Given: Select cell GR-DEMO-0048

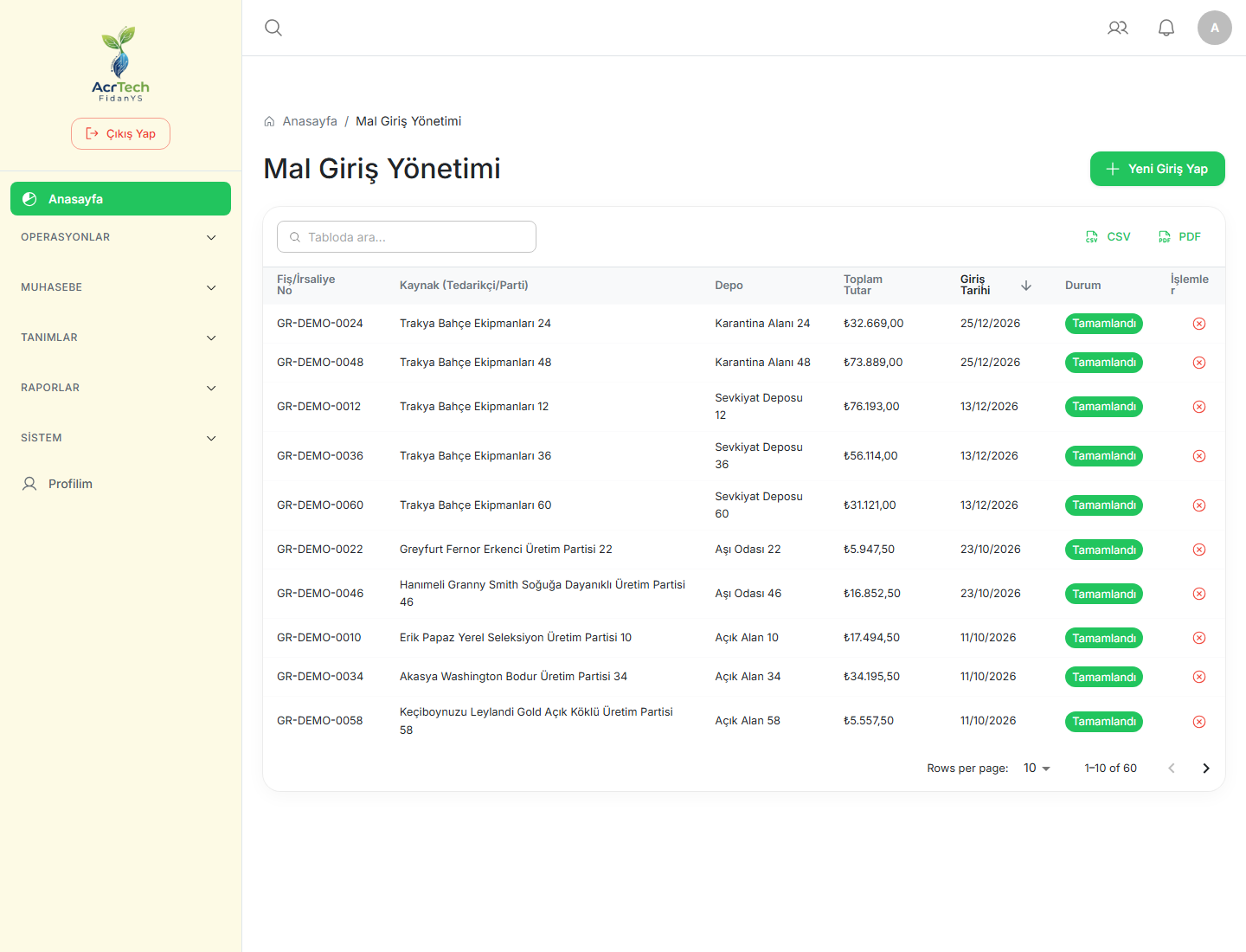Looking at the screenshot, I should click(320, 363).
